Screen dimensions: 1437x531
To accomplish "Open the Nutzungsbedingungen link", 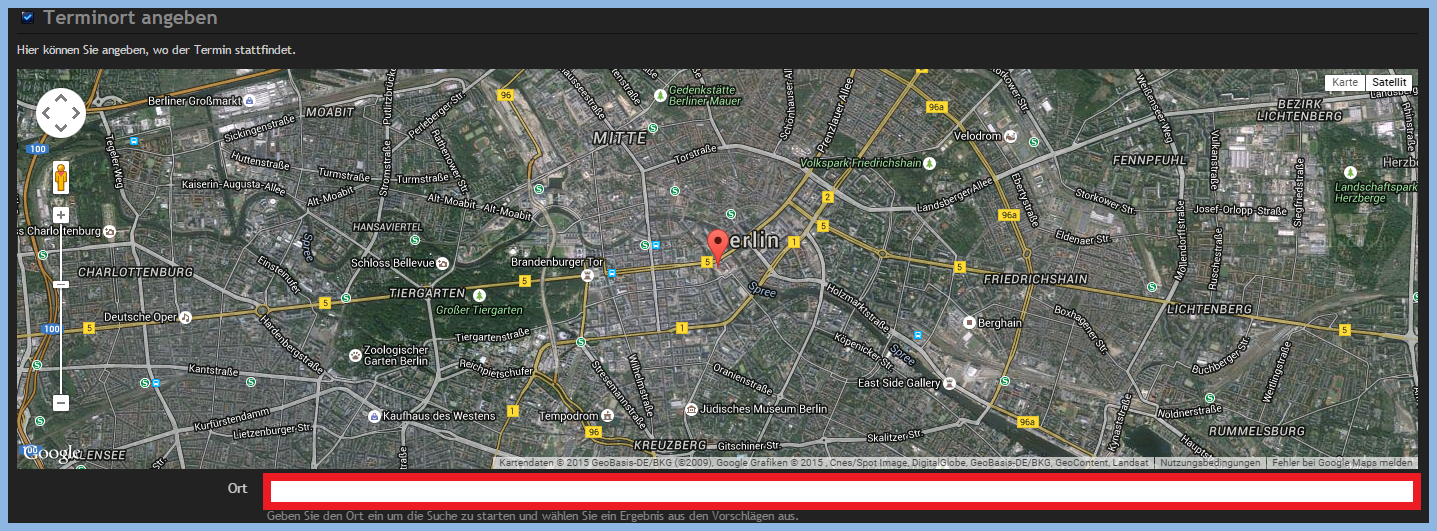I will pos(1209,463).
